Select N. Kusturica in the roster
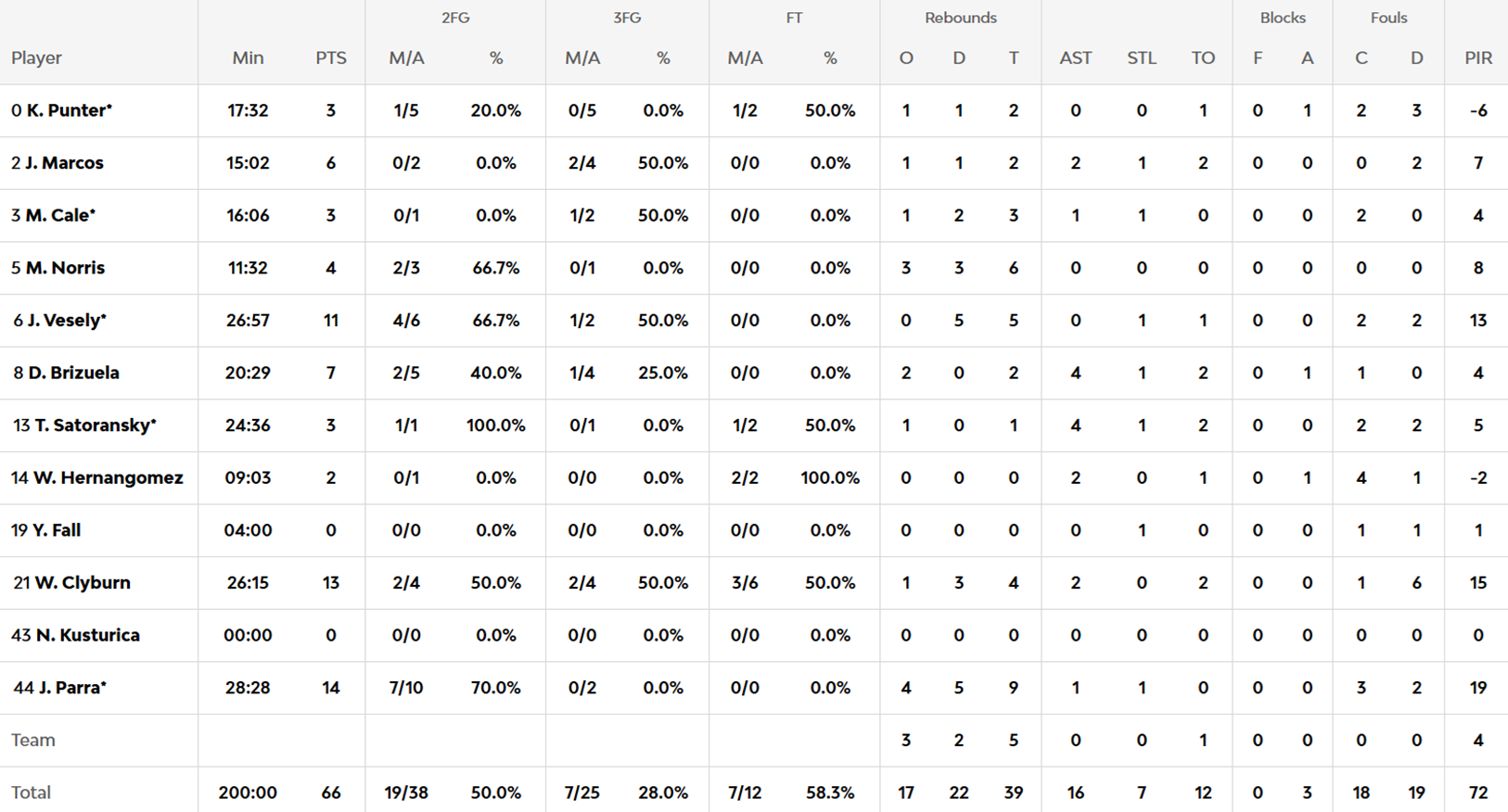This screenshot has width=1508, height=812. click(x=87, y=636)
